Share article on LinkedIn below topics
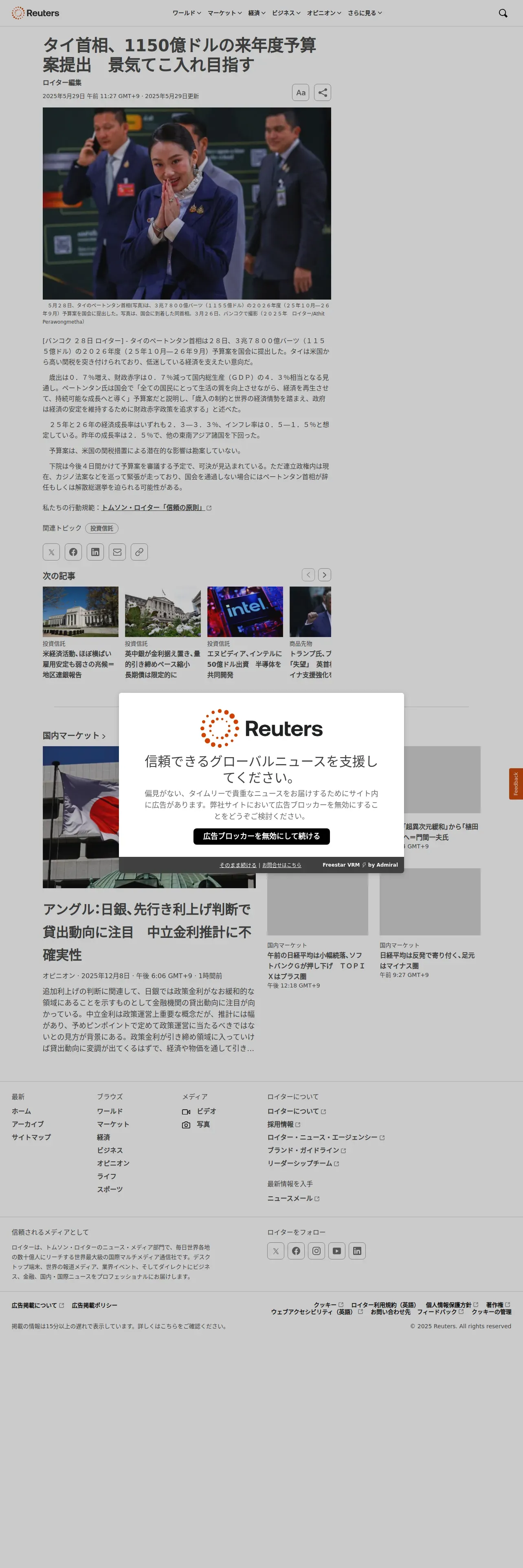This screenshot has width=523, height=1568. (x=95, y=552)
